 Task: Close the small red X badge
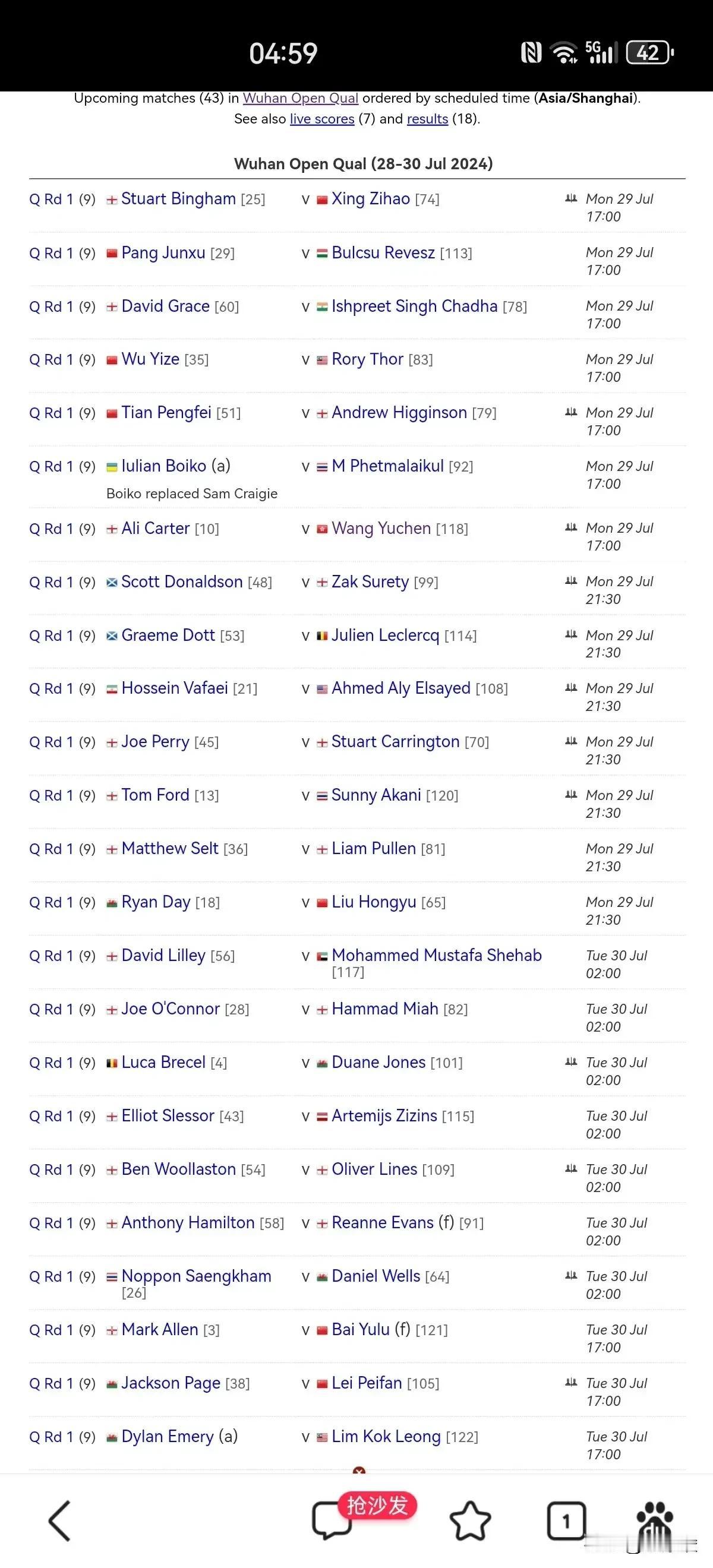point(359,1471)
